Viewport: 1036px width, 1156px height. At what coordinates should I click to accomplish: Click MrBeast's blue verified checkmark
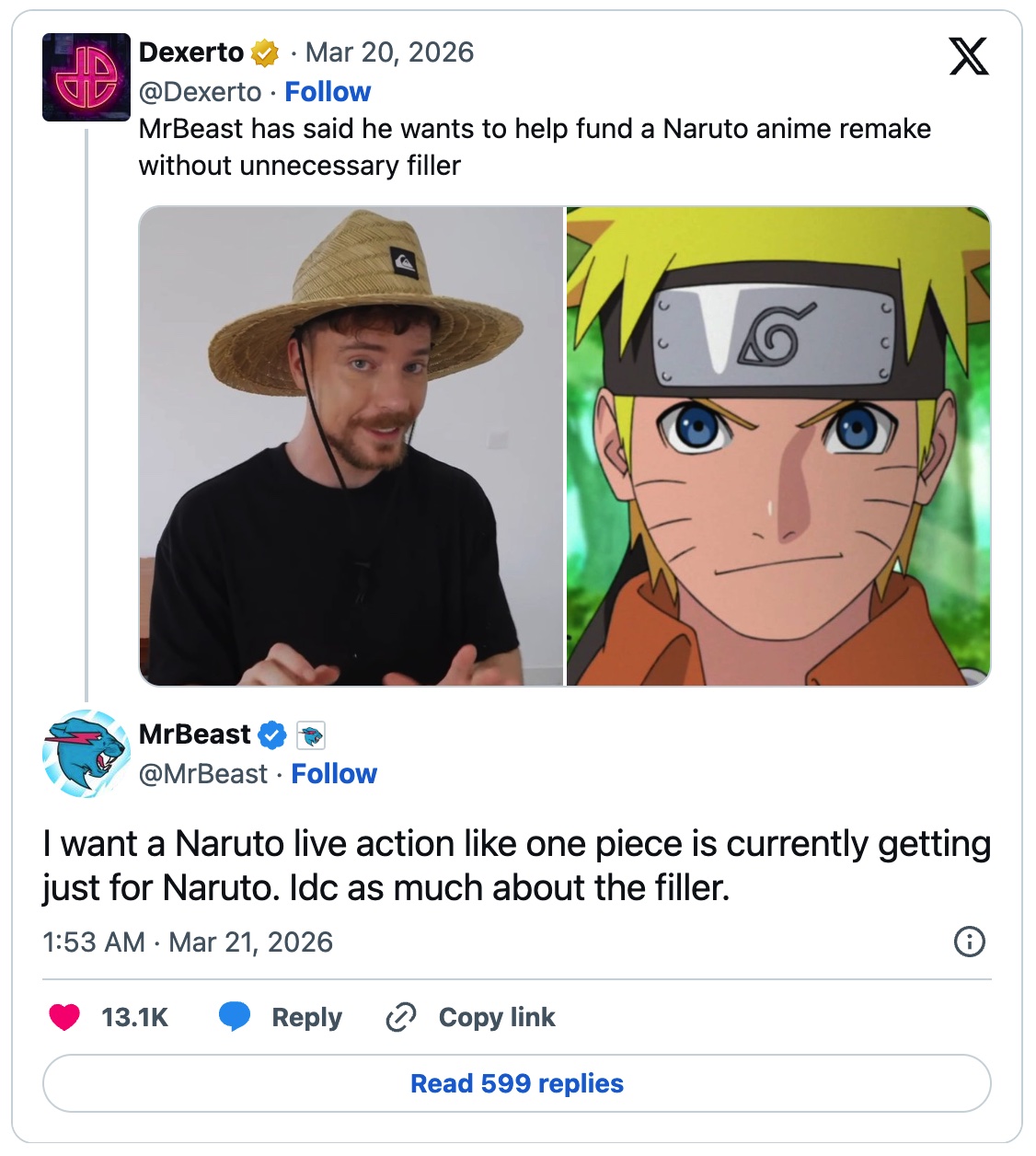point(272,735)
